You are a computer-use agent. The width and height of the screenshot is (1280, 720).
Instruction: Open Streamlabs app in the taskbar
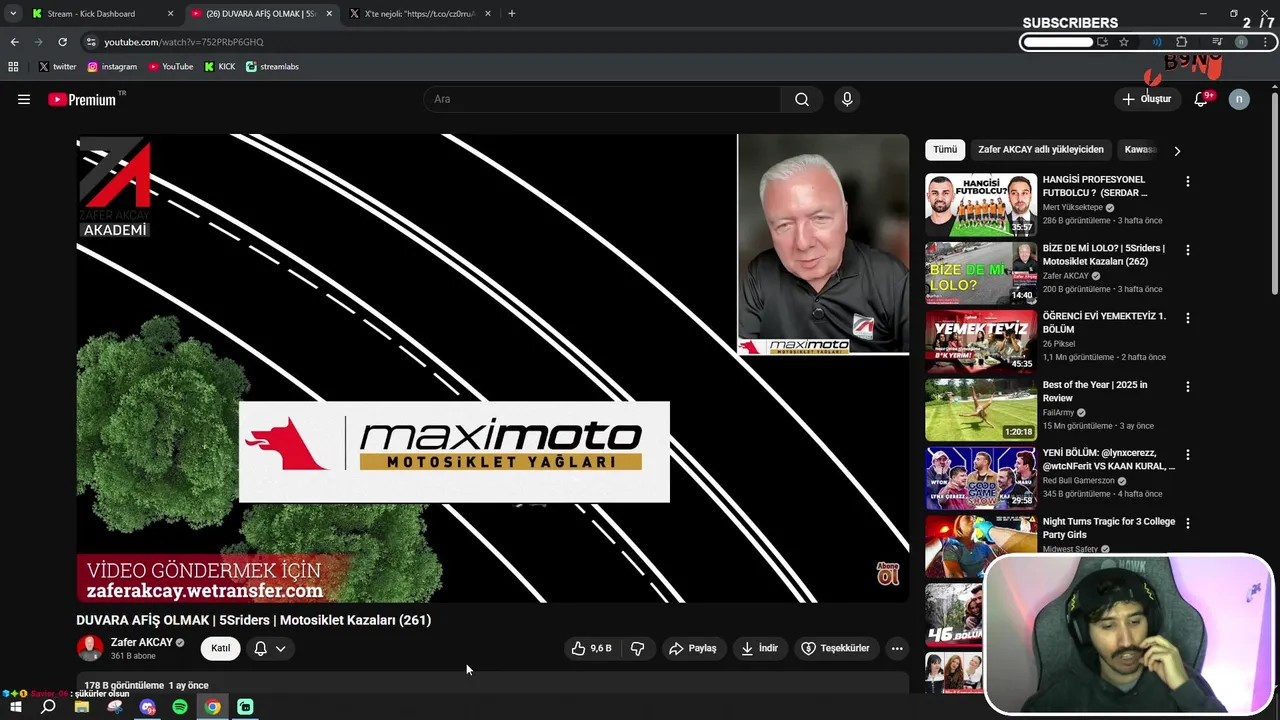[x=245, y=707]
